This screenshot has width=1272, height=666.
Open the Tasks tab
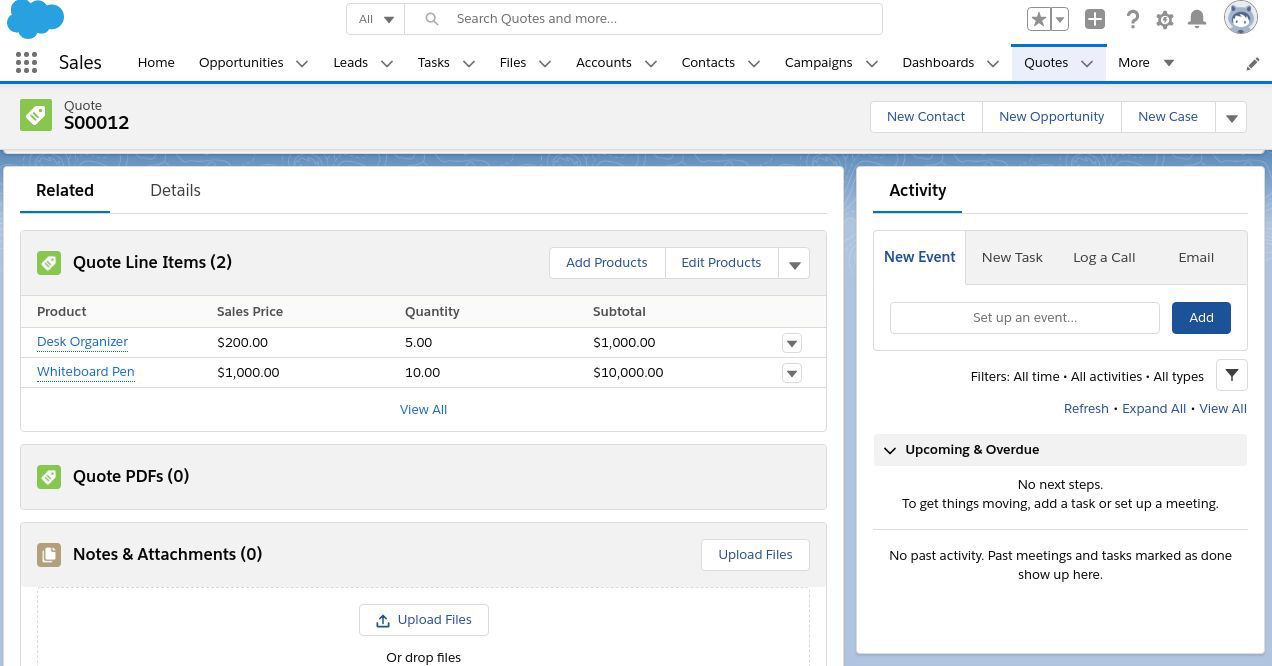tap(433, 62)
